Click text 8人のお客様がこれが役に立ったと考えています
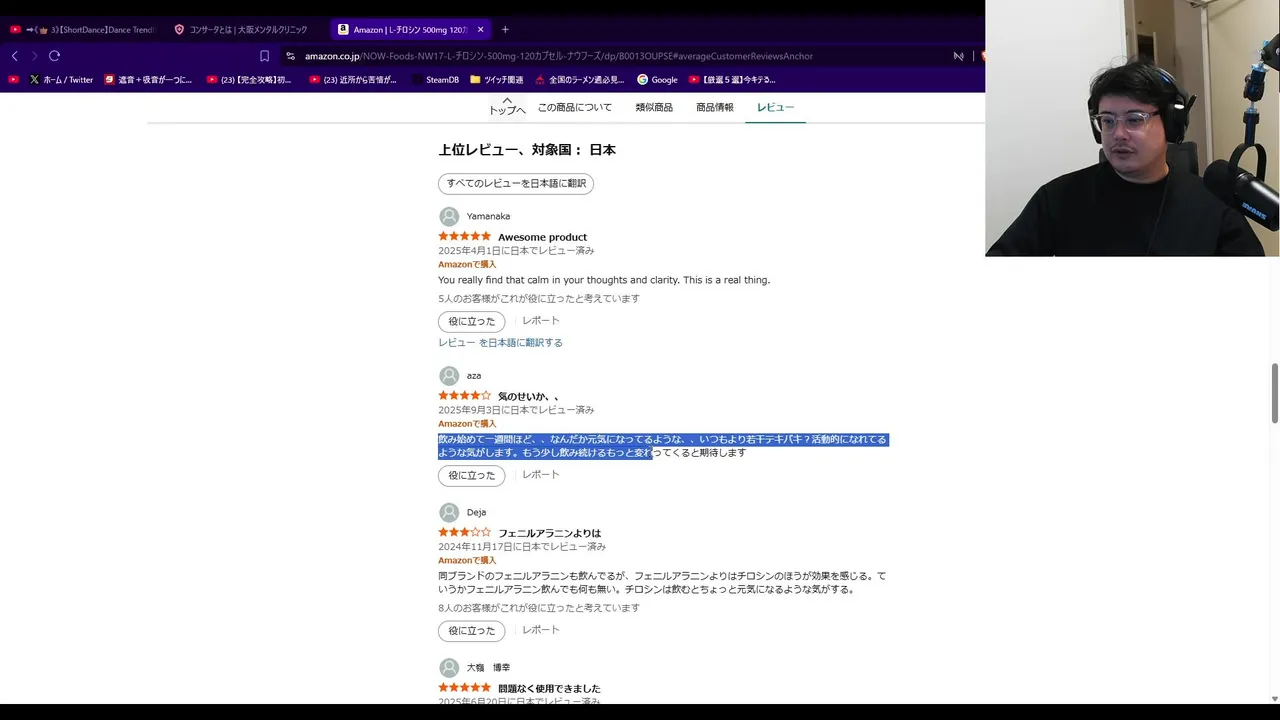 (539, 608)
